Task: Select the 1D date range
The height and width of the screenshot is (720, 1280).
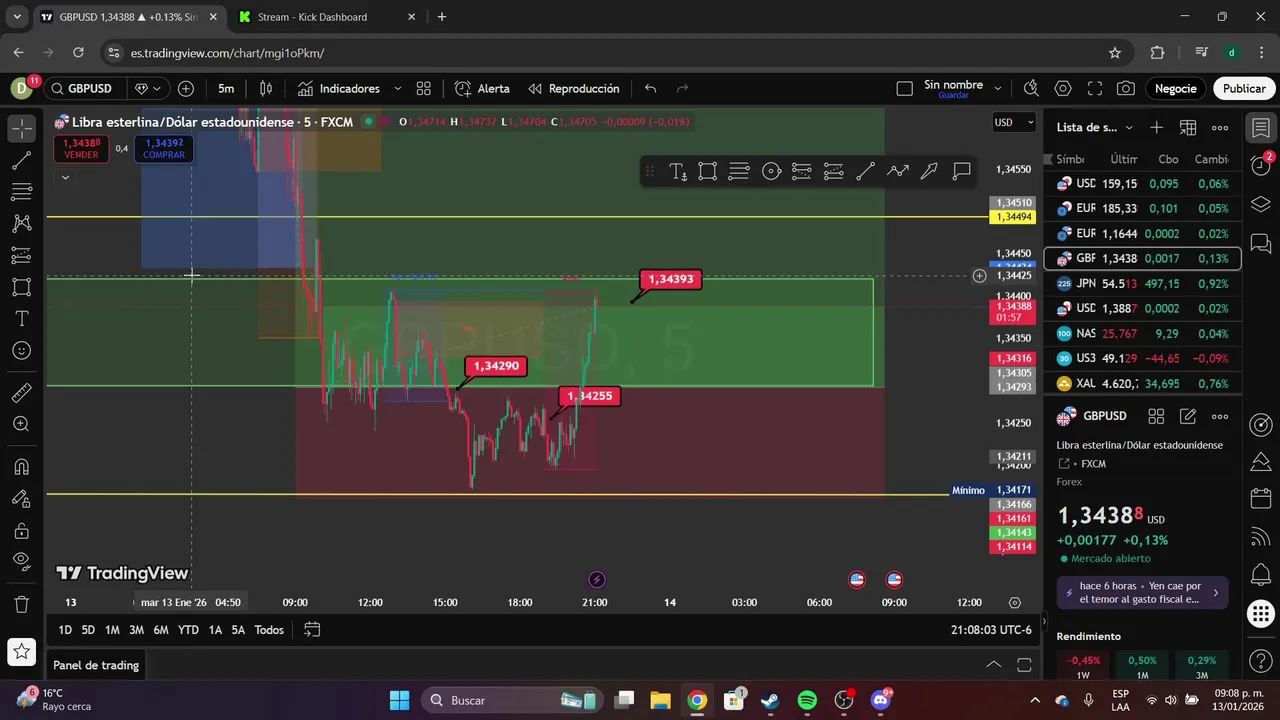Action: tap(65, 630)
